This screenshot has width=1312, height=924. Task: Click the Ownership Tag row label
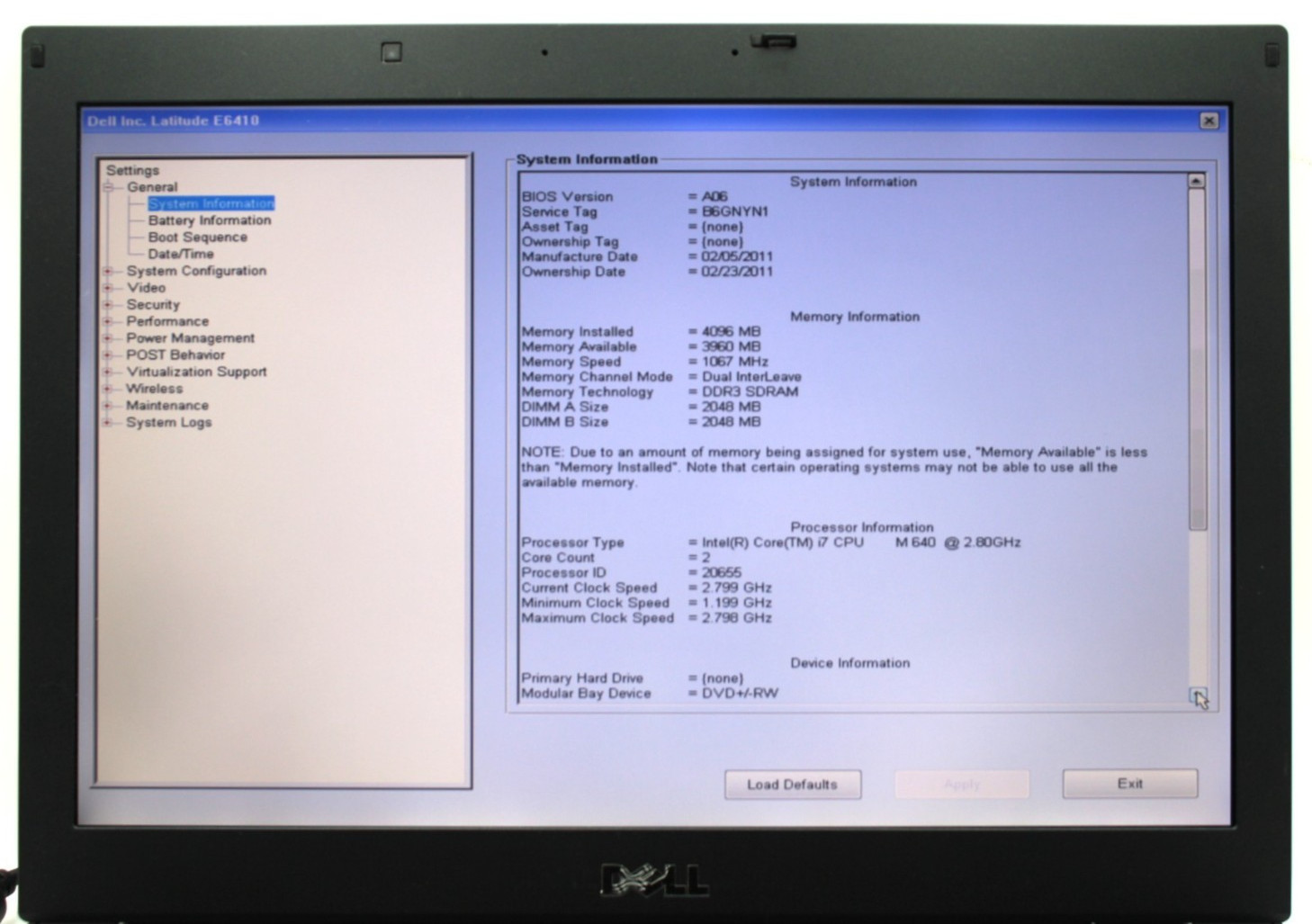[x=570, y=242]
